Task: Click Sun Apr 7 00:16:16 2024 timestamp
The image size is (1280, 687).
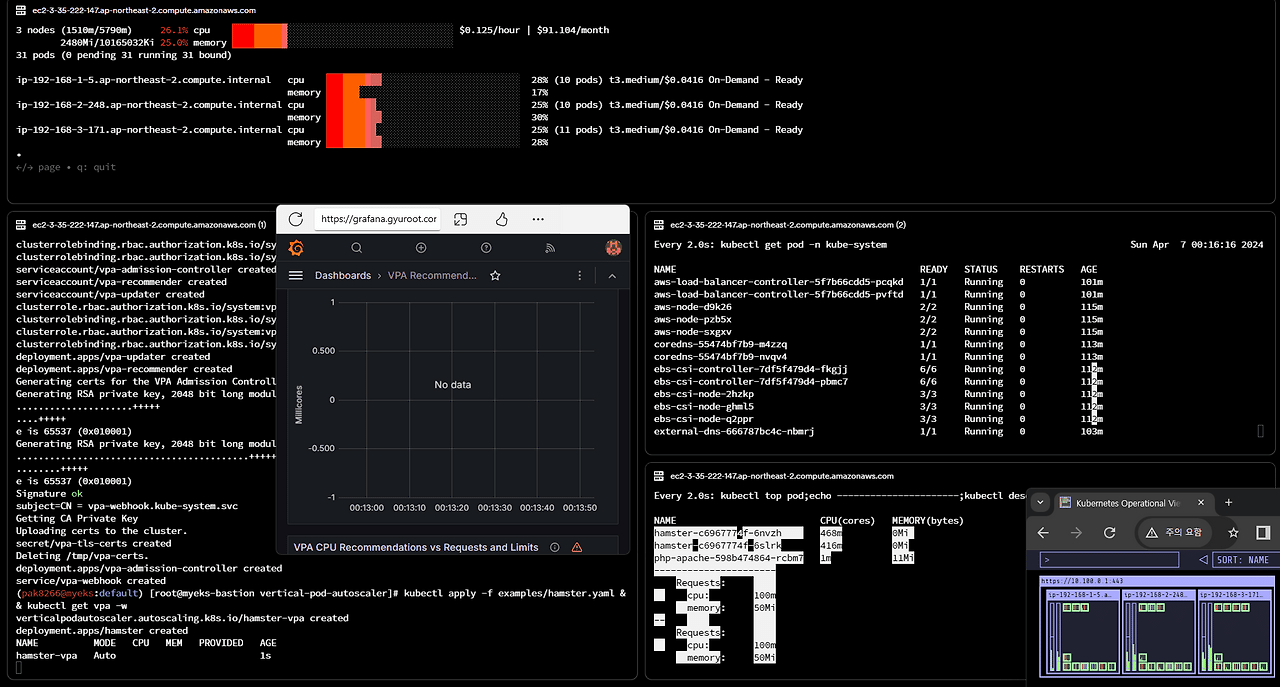Action: pos(1196,245)
